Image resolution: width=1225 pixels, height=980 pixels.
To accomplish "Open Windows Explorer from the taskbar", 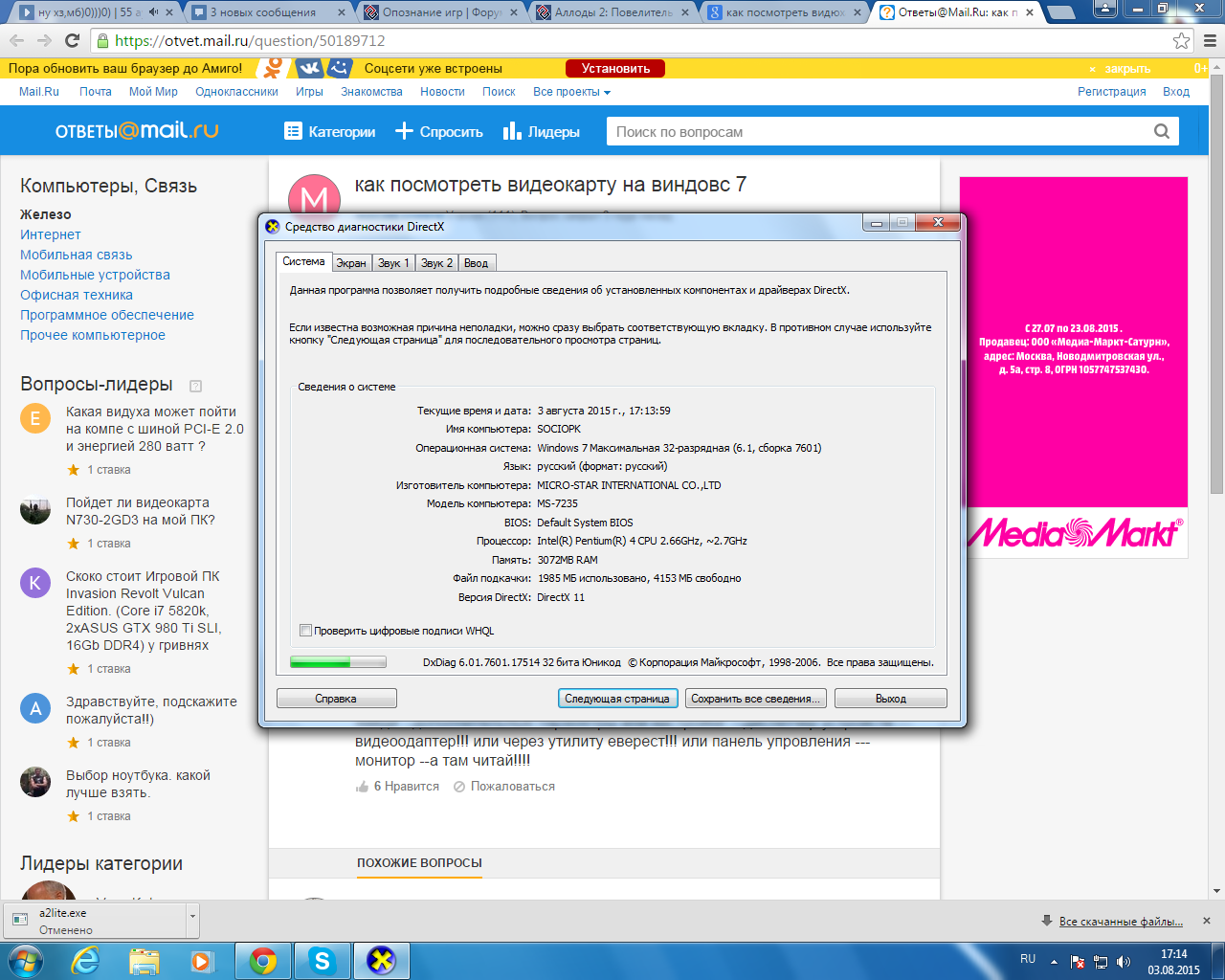I will 144,960.
